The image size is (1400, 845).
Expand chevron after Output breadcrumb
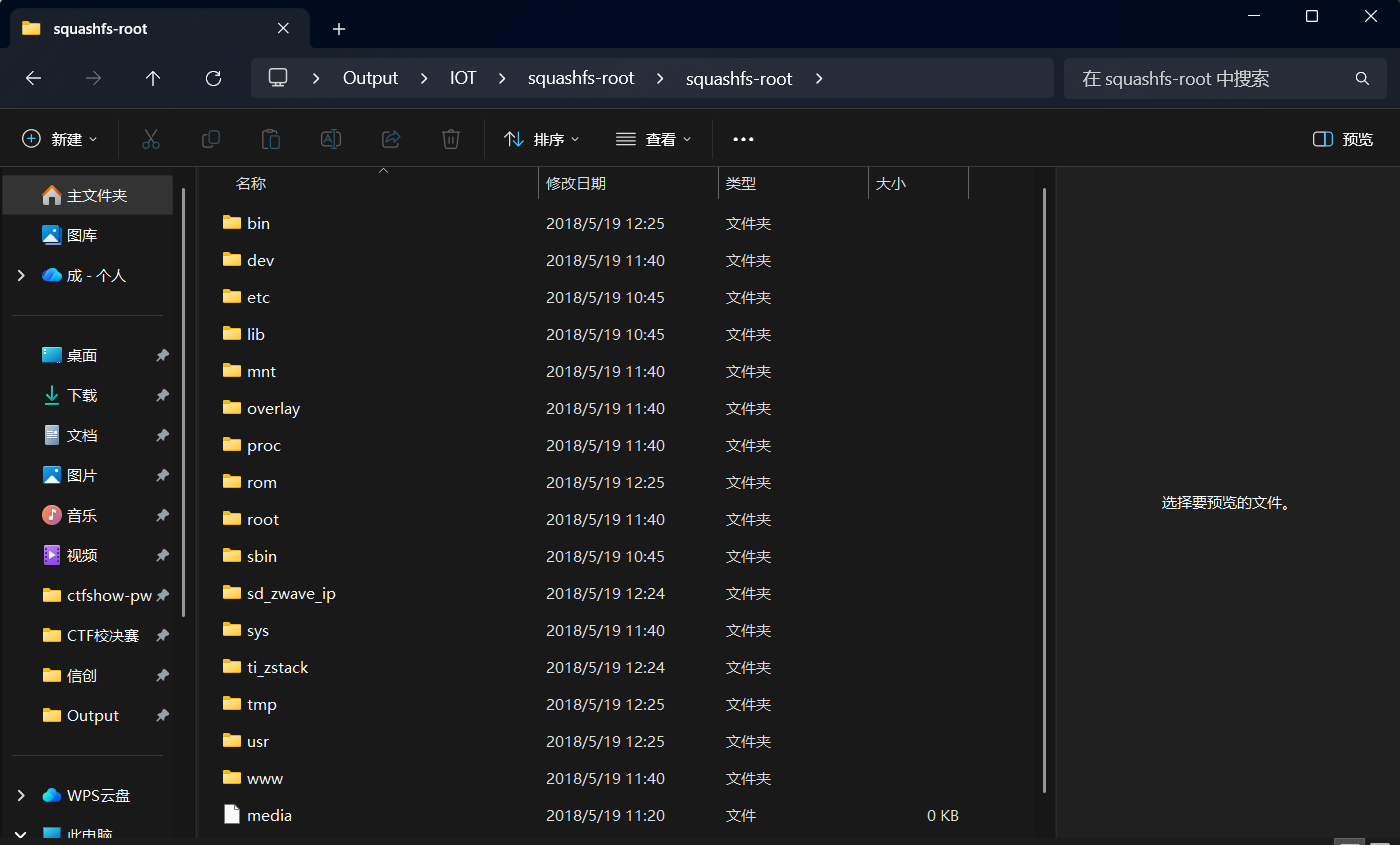point(424,78)
